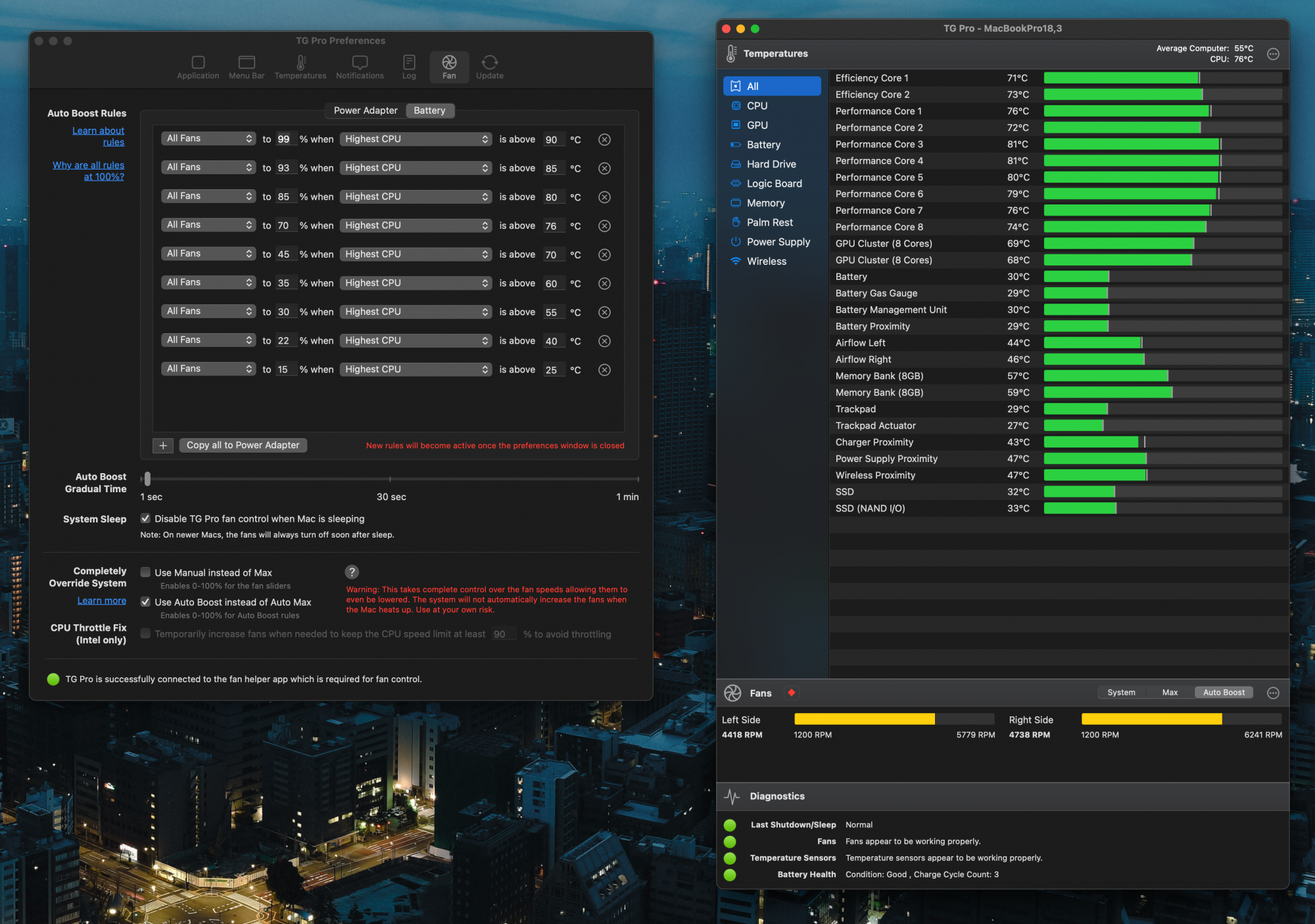Switch to the Power Adapter tab
Viewport: 1315px width, 924px height.
366,110
